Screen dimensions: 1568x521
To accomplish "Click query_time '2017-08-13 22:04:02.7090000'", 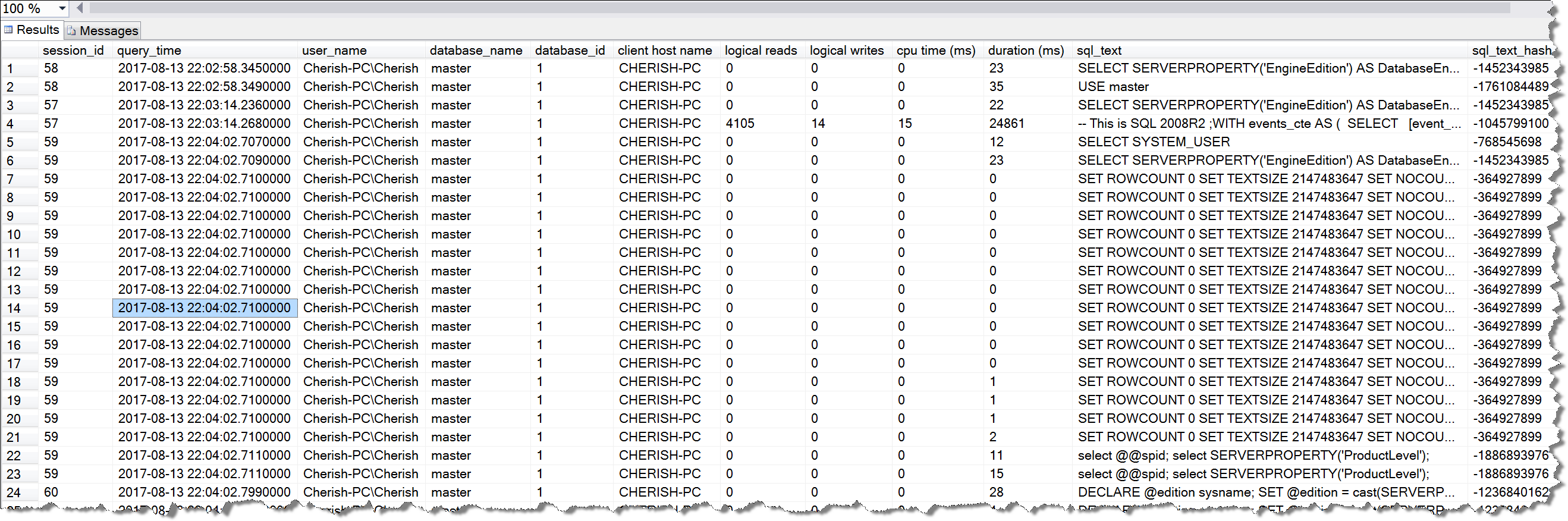I will click(205, 161).
